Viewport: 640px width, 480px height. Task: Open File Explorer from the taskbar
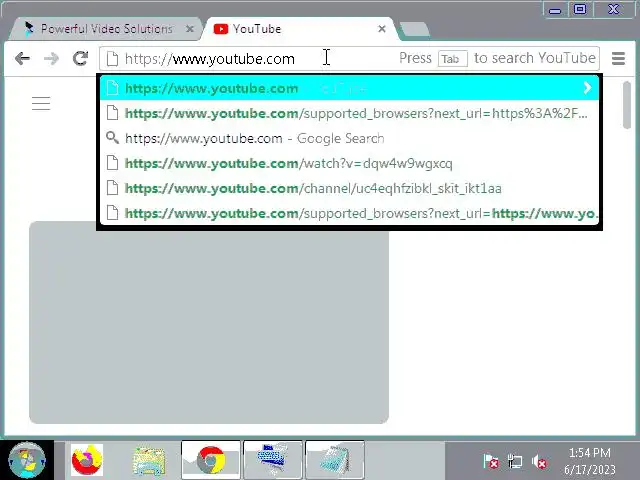click(x=149, y=460)
